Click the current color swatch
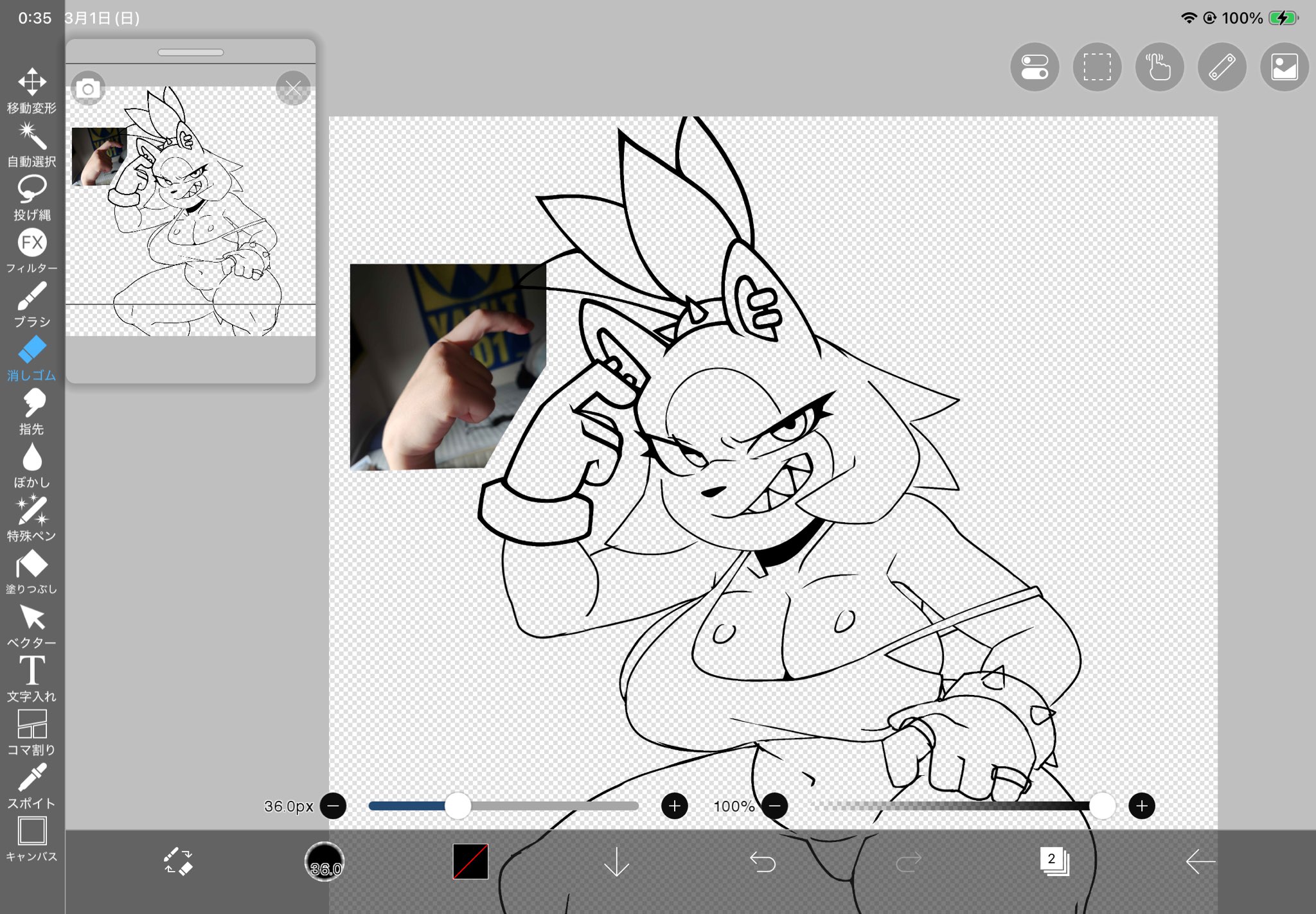Image resolution: width=1316 pixels, height=914 pixels. tap(470, 861)
